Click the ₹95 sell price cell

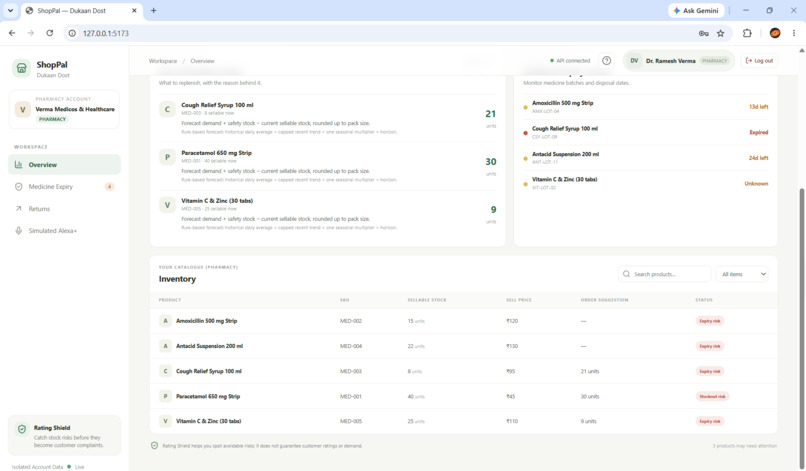(510, 371)
